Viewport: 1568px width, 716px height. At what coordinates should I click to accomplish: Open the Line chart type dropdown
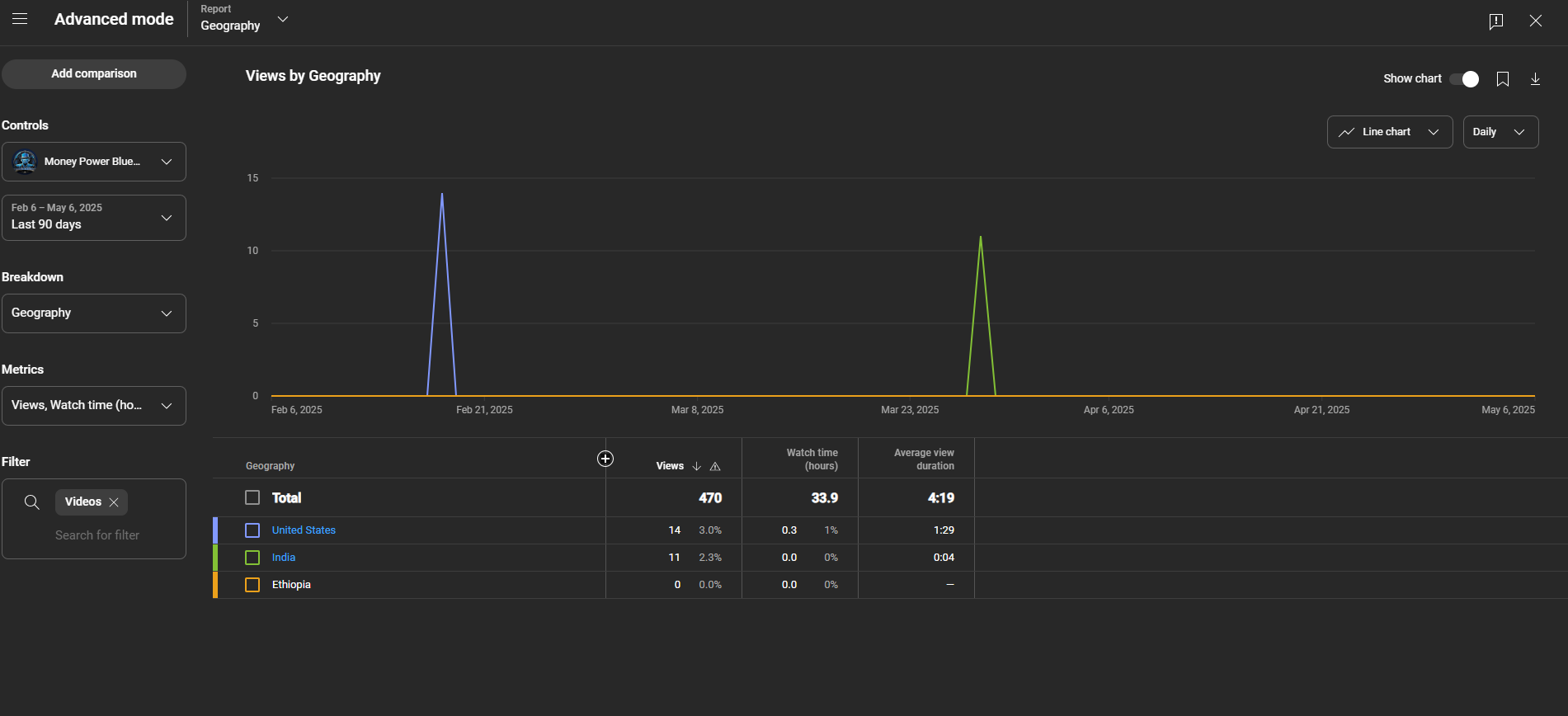pos(1390,132)
